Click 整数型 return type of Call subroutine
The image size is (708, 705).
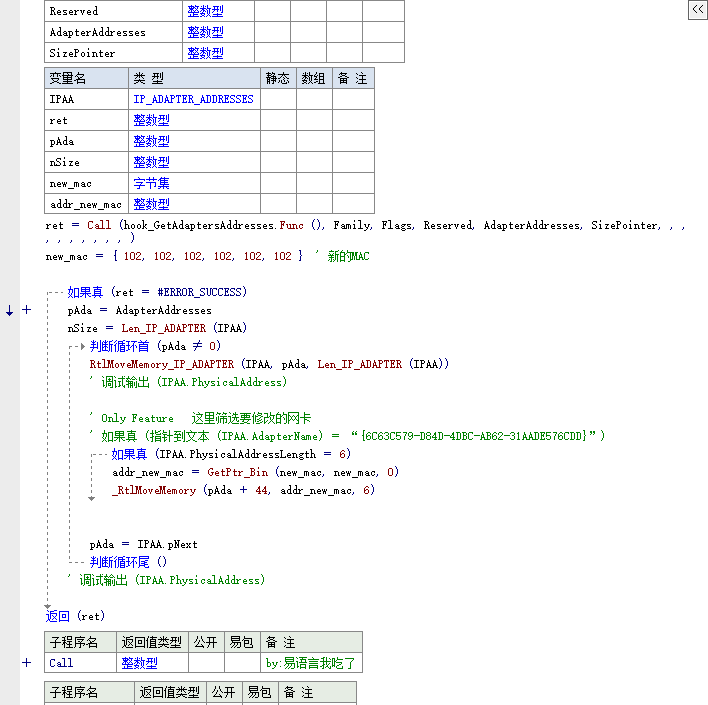[139, 663]
